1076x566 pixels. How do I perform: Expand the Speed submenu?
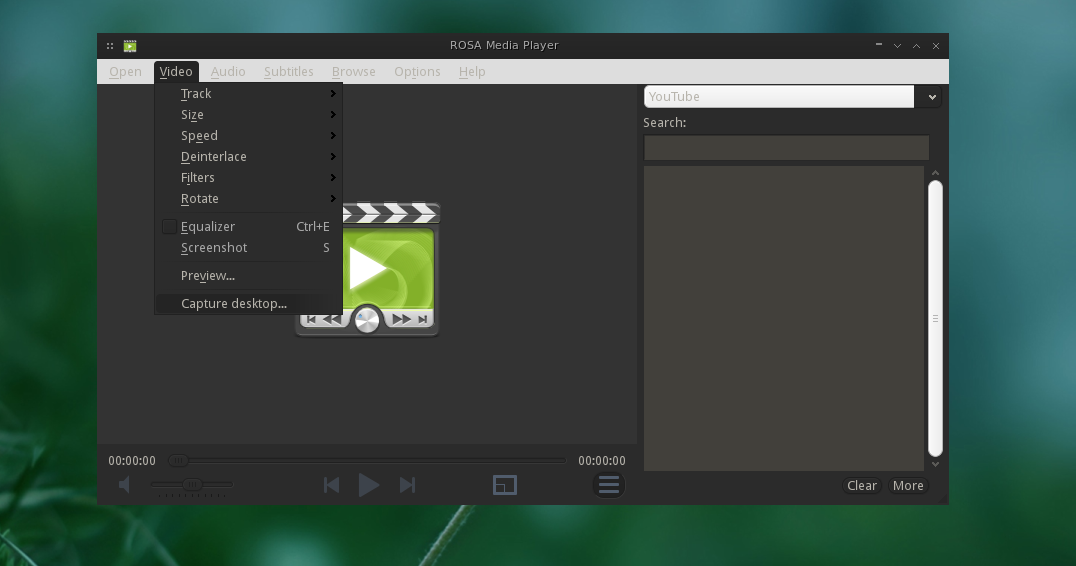[x=248, y=136]
